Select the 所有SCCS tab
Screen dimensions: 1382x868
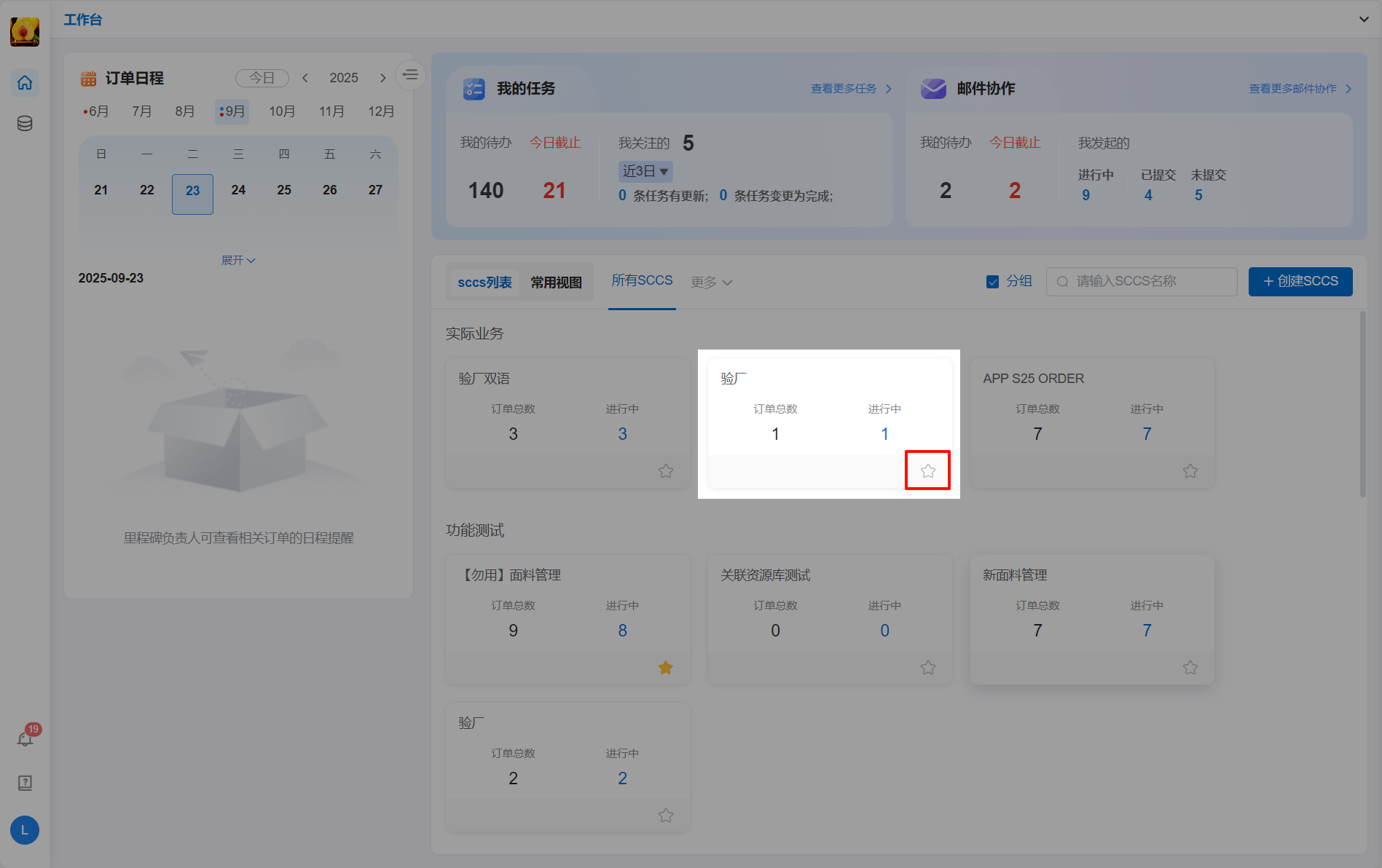(642, 281)
